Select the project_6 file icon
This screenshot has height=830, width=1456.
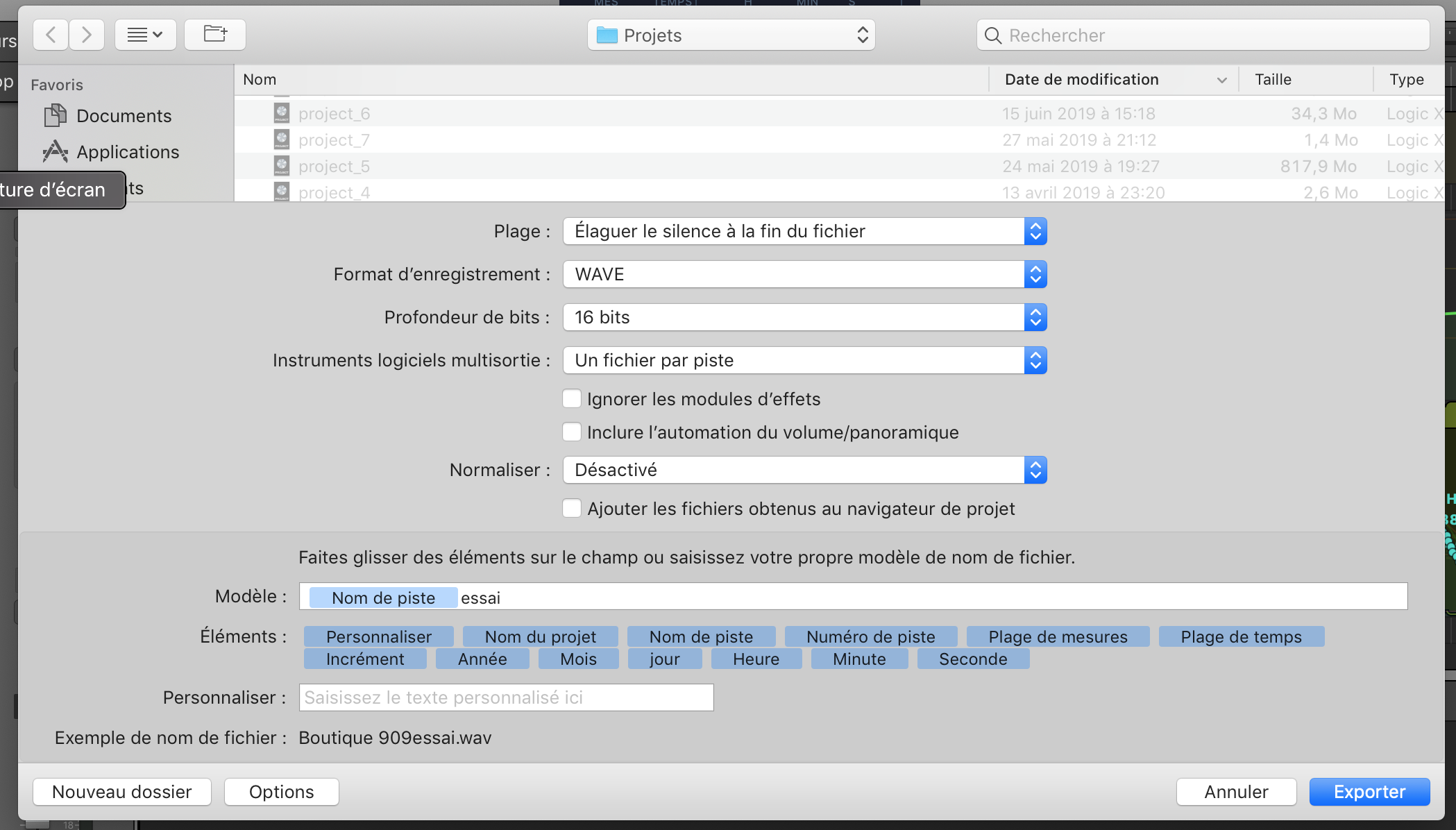click(x=282, y=113)
